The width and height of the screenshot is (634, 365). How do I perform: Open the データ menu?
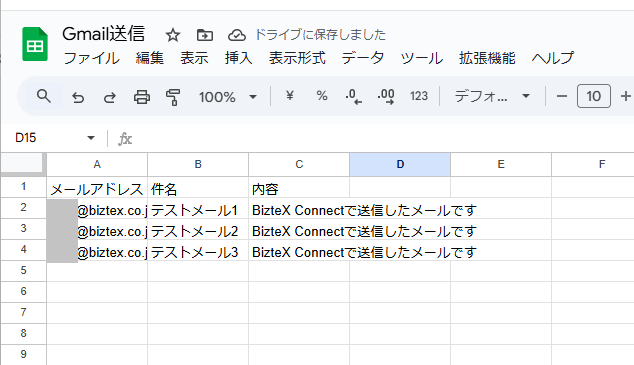coord(363,58)
